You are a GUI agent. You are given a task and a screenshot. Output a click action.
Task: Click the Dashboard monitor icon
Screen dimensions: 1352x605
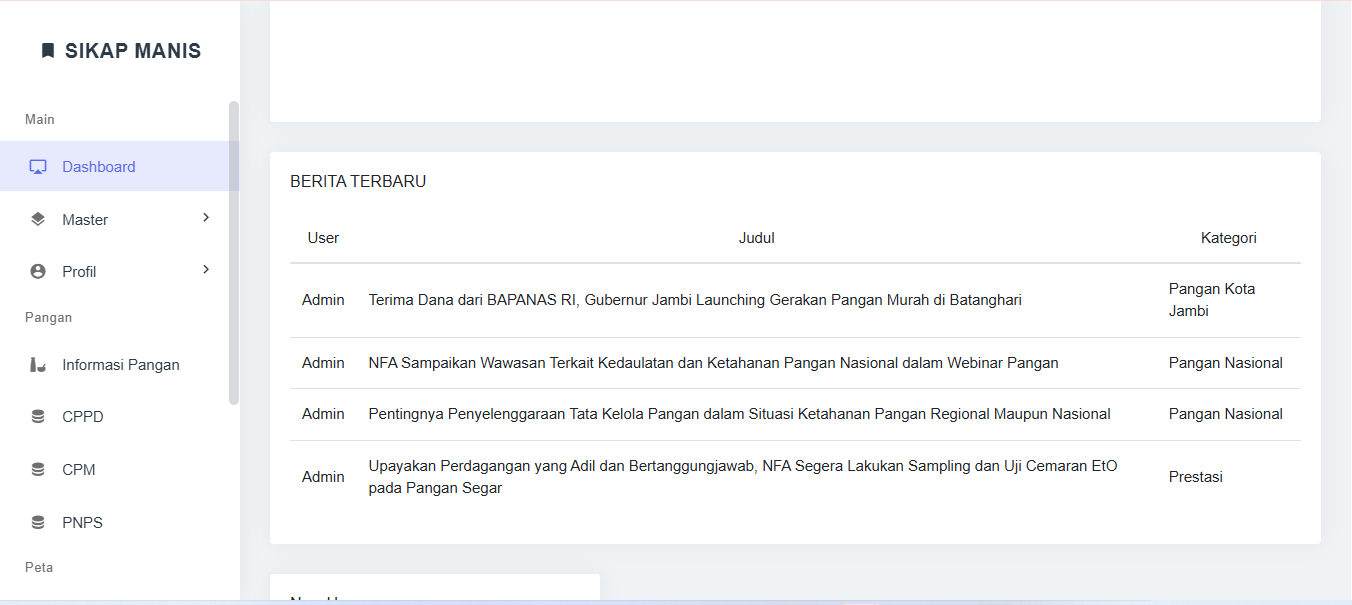[x=38, y=167]
